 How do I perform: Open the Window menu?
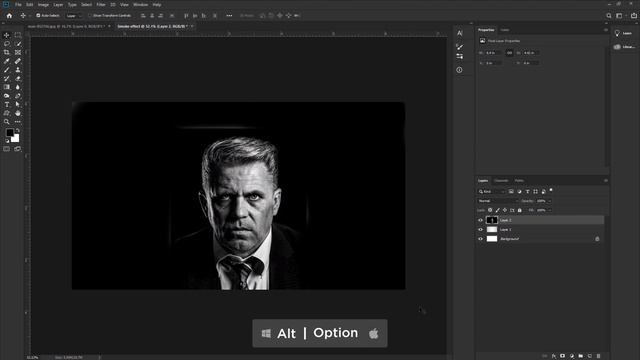[140, 4]
